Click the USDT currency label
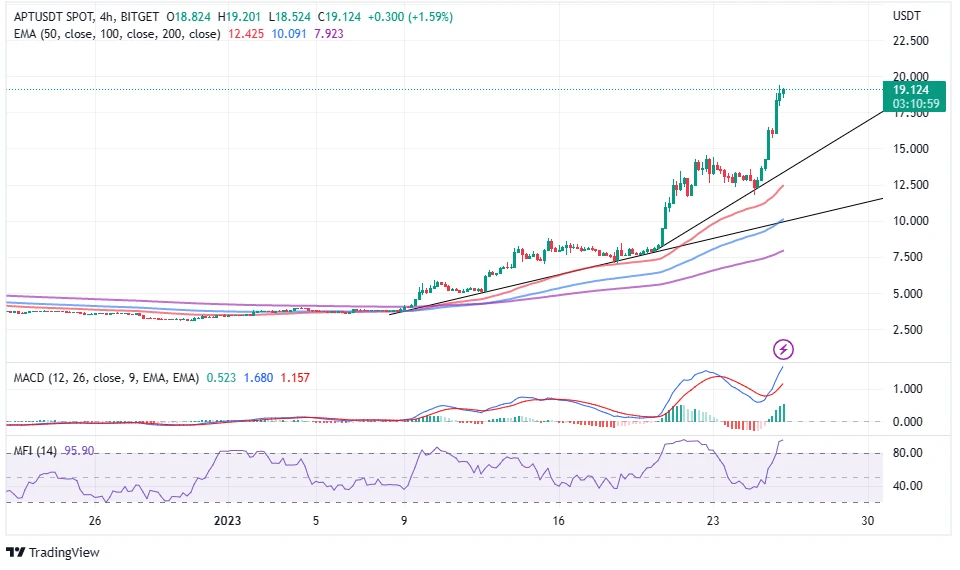 coord(907,16)
